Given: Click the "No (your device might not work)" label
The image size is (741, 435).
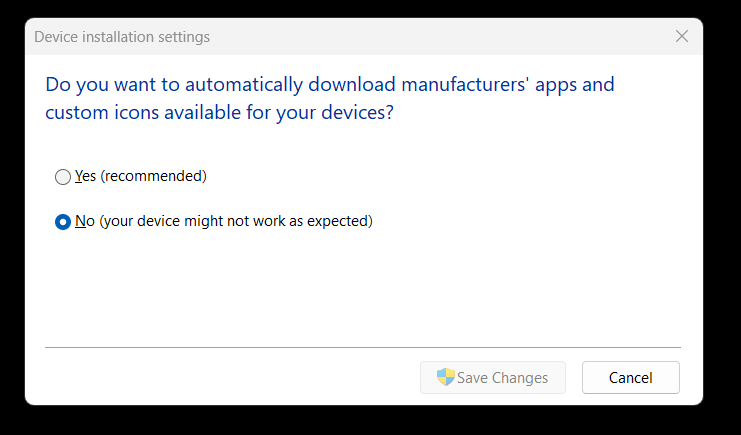Looking at the screenshot, I should [x=223, y=221].
